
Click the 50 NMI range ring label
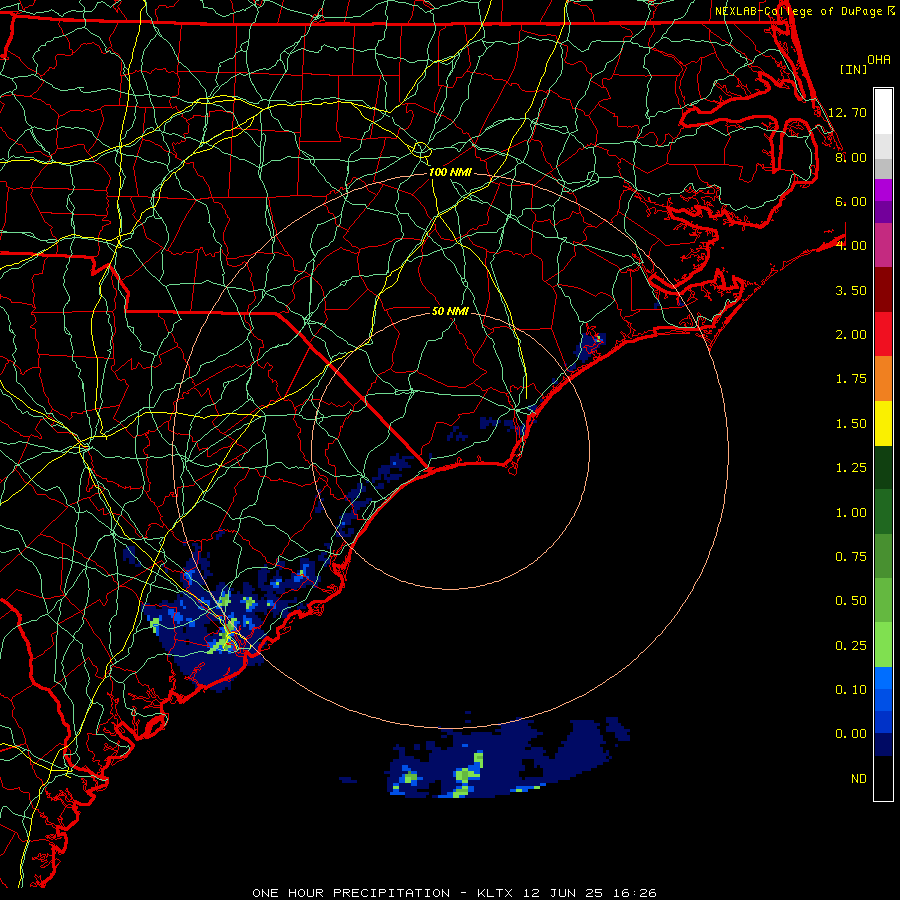[x=450, y=311]
